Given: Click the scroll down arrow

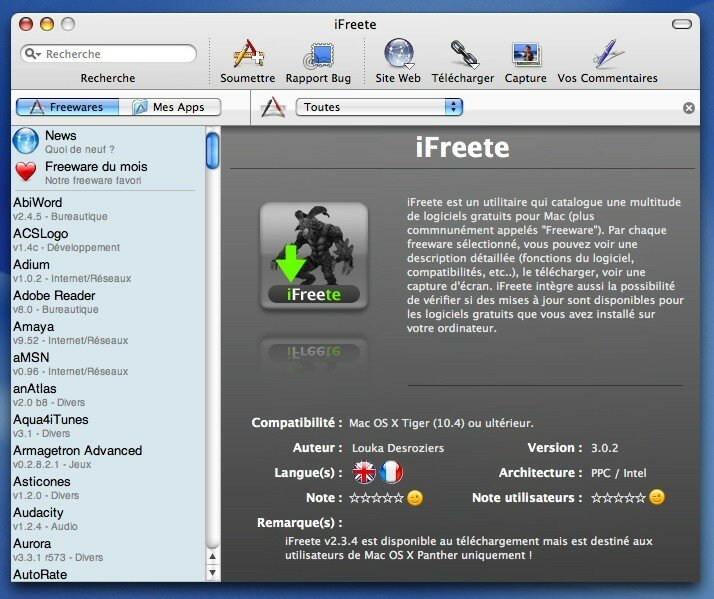Looking at the screenshot, I should click(213, 573).
